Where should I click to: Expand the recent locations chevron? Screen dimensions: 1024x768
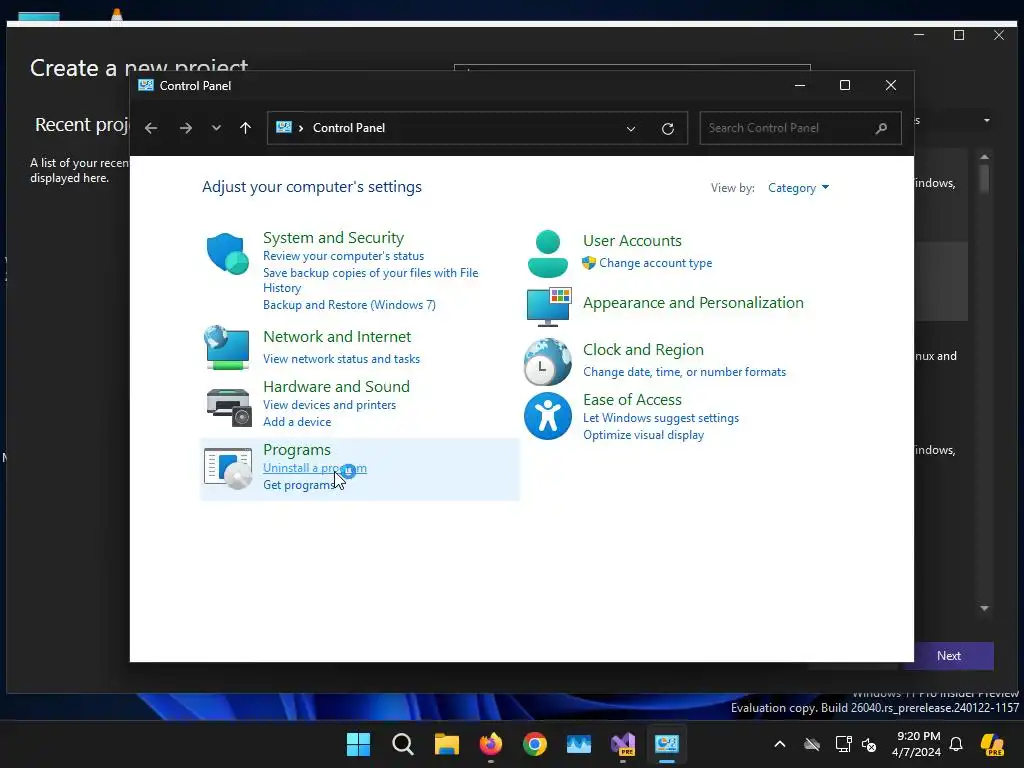216,128
